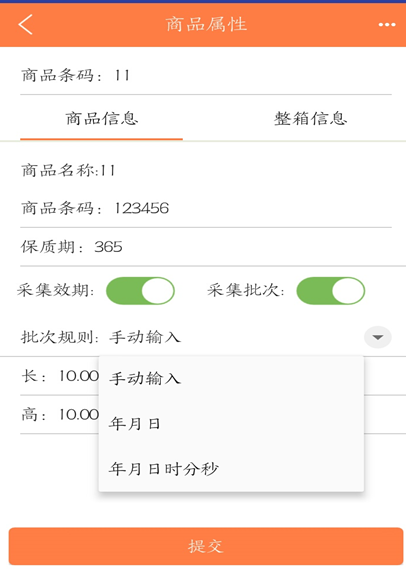Toggle the 采集效期 switch
Viewport: 406px width, 575px height.
tap(140, 291)
